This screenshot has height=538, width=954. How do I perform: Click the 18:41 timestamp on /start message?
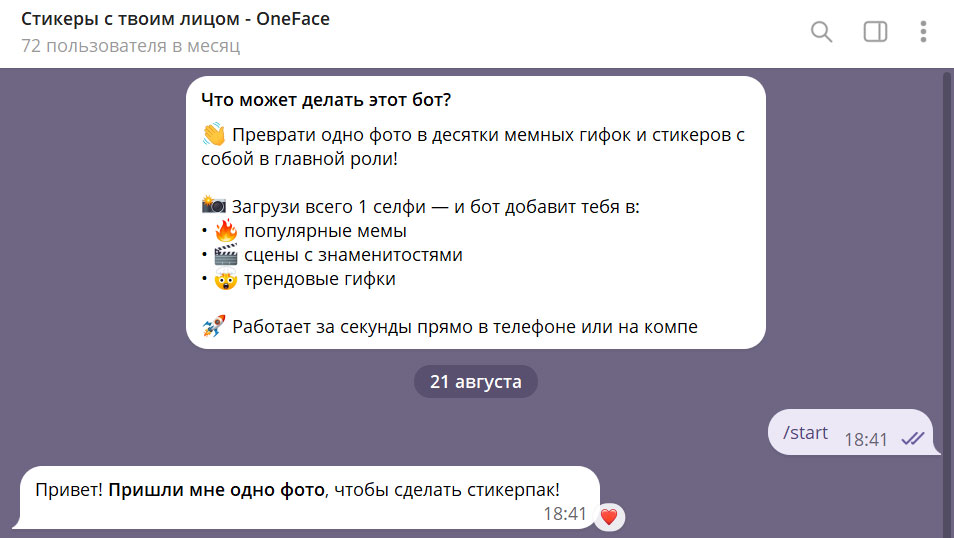coord(866,439)
